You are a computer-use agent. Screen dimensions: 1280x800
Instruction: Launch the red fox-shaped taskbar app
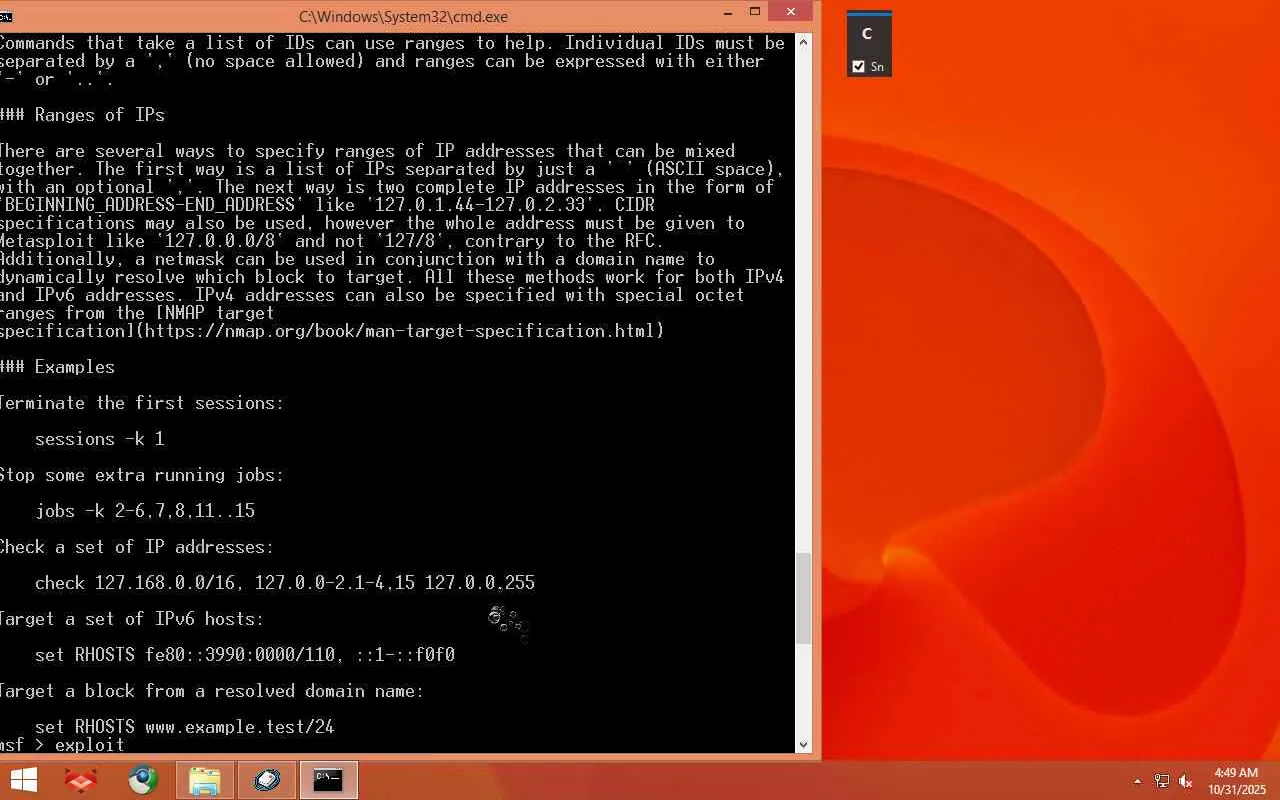(x=81, y=780)
